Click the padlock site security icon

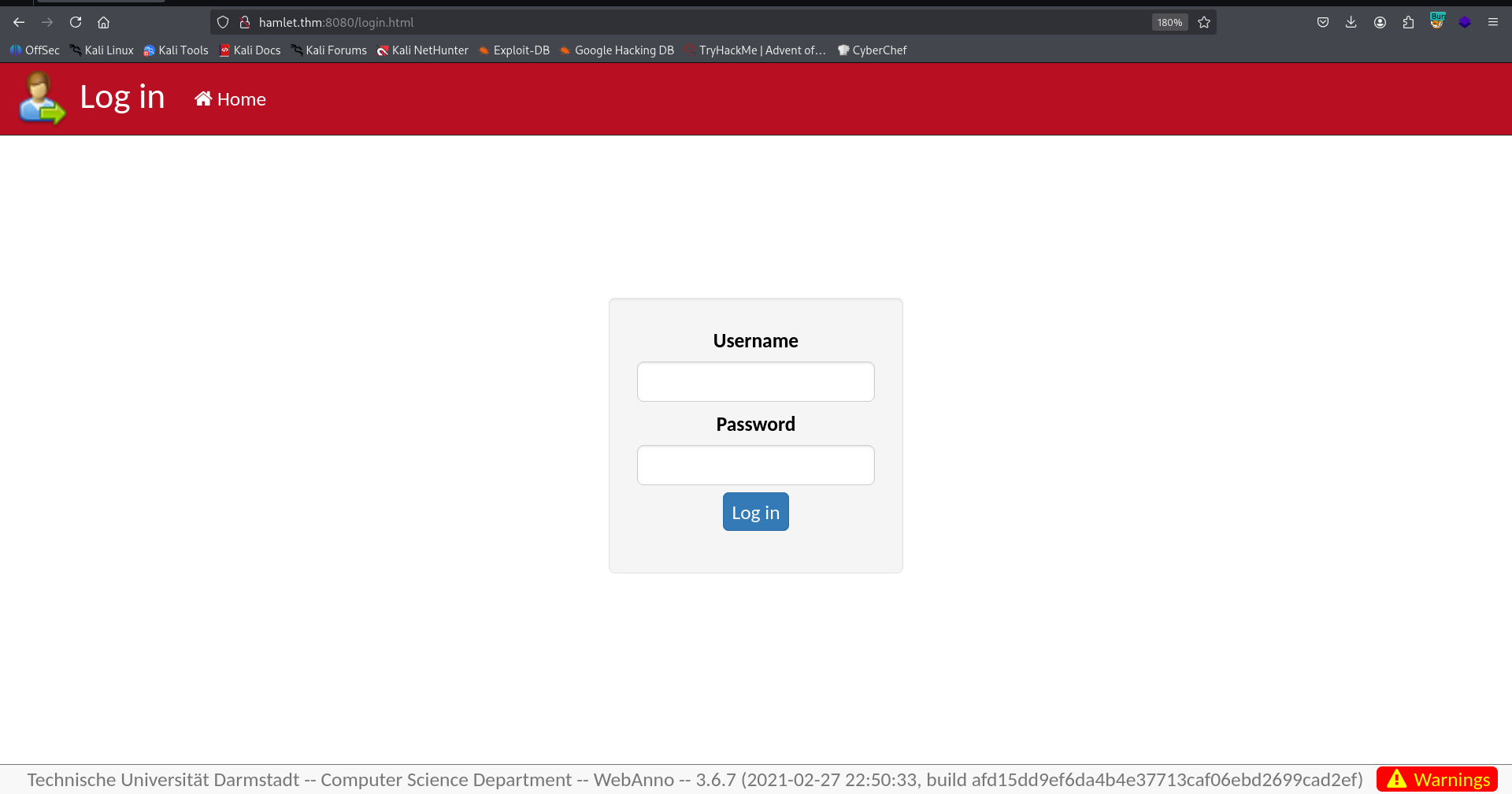click(x=245, y=22)
